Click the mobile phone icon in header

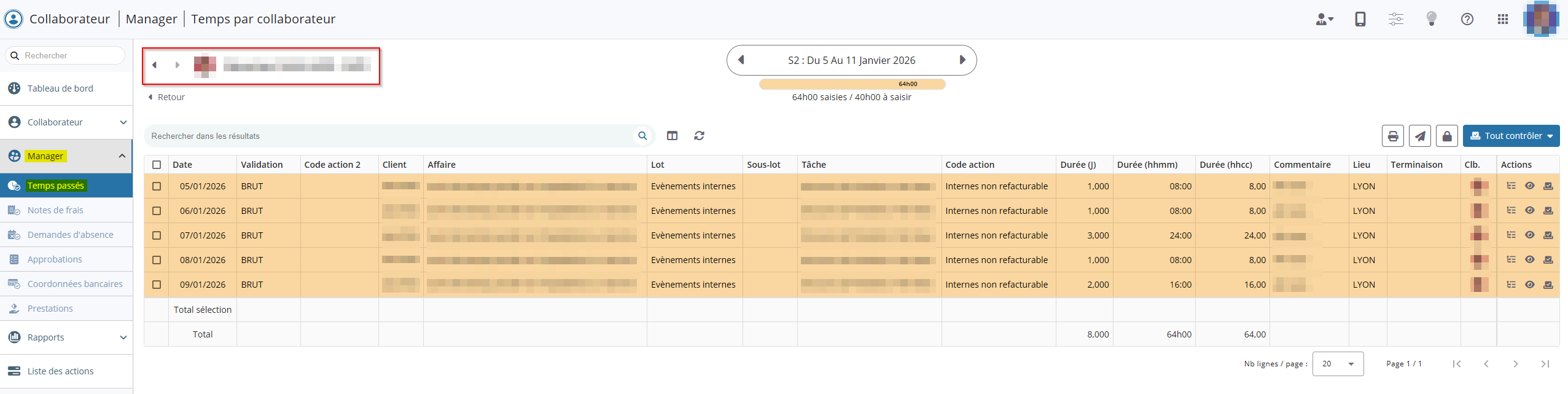pyautogui.click(x=1360, y=19)
